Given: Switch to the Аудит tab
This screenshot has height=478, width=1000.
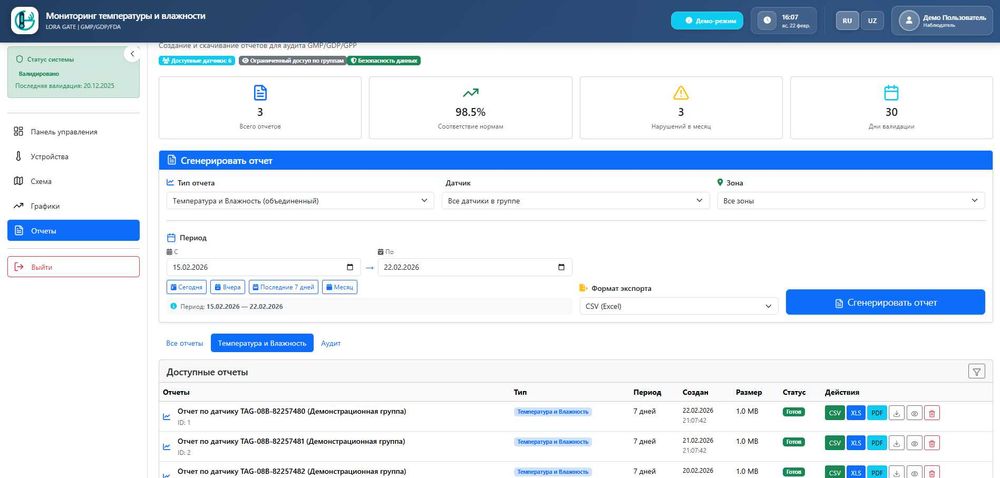Looking at the screenshot, I should 331,343.
